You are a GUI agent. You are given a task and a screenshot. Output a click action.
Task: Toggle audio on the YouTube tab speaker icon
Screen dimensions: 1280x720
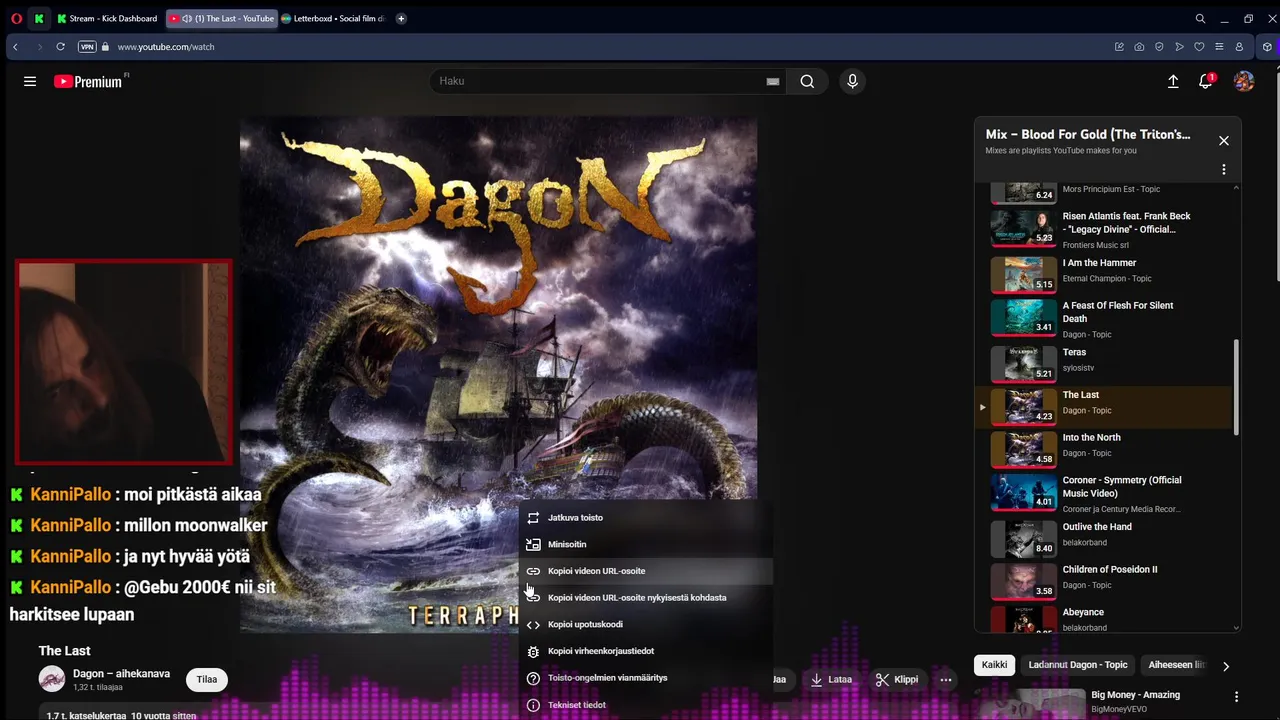coord(187,18)
